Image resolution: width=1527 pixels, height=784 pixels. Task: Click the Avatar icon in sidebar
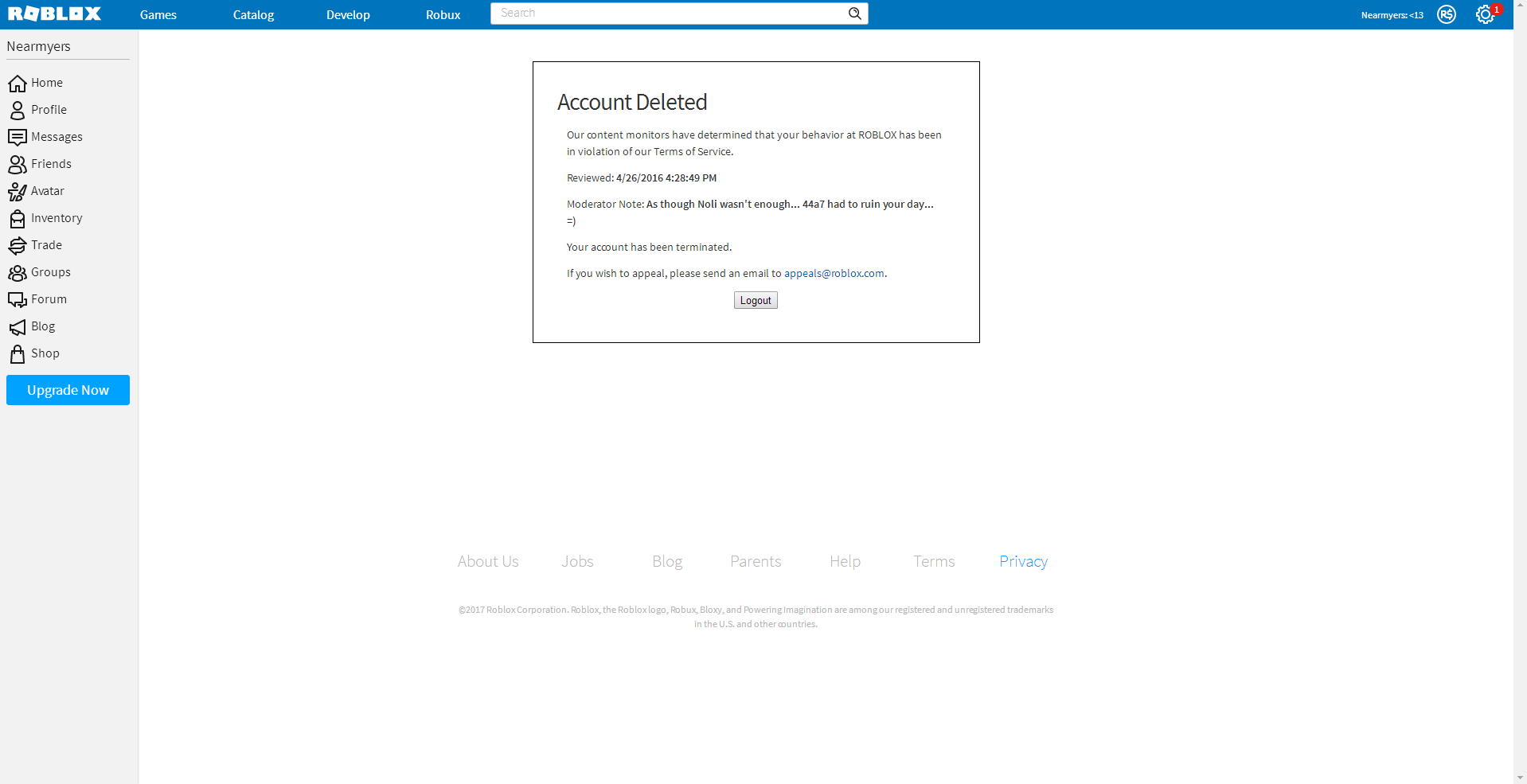tap(17, 192)
